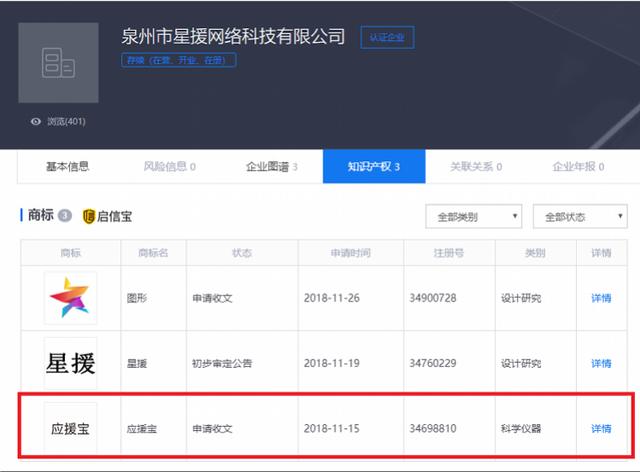Click the 详情 column header

601,253
